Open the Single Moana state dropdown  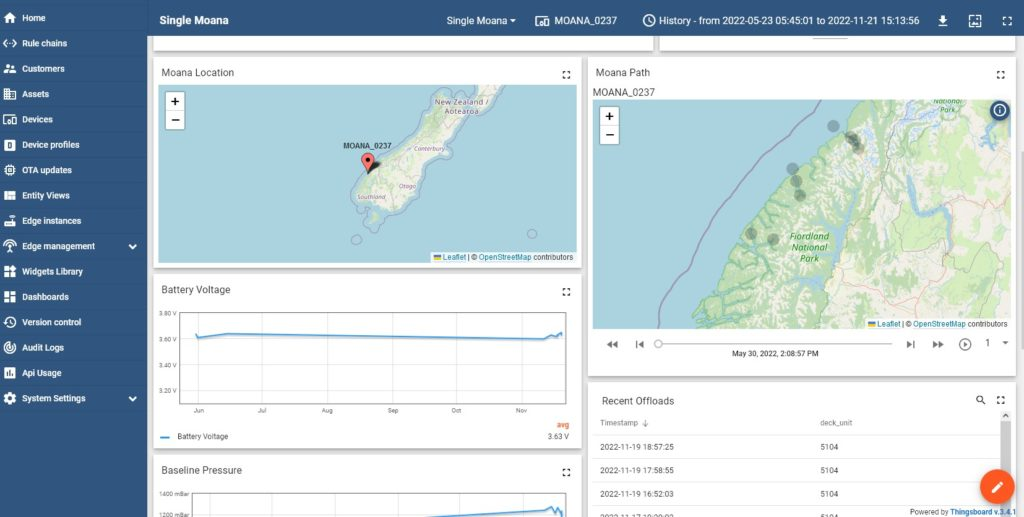[481, 20]
